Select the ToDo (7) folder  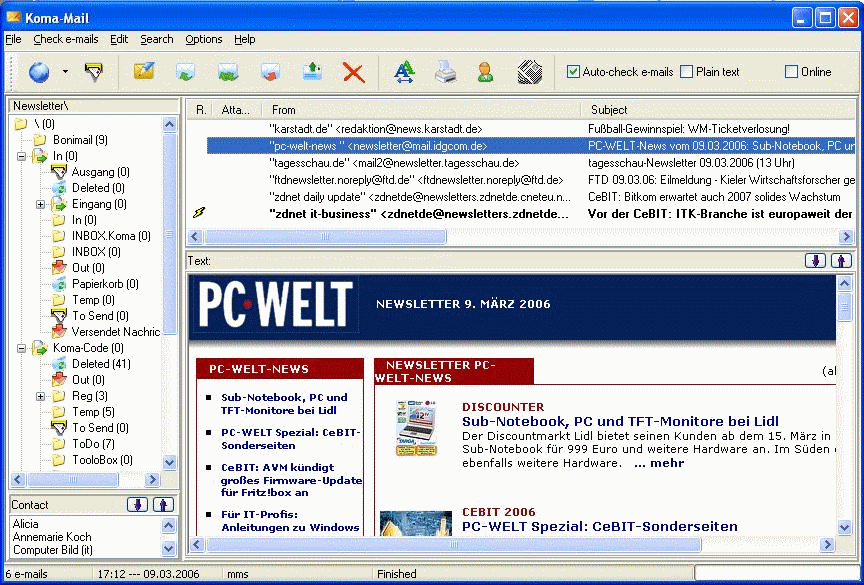[94, 443]
